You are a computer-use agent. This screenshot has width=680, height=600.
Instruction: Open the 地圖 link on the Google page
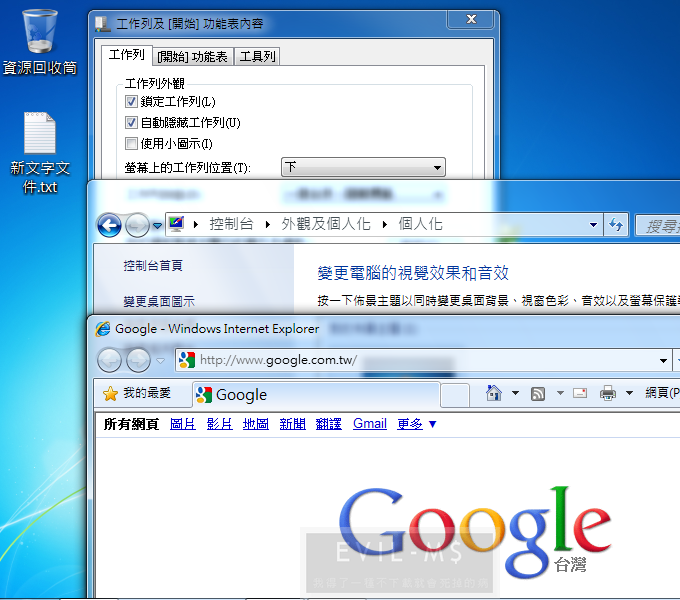click(255, 424)
